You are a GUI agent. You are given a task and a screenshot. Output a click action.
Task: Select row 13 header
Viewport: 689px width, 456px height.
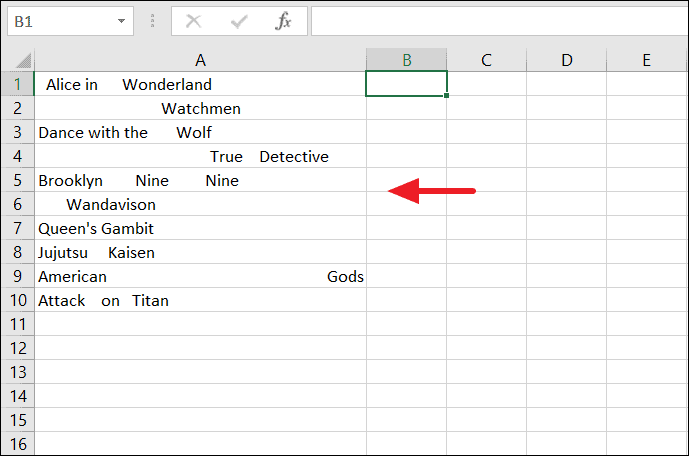18,372
